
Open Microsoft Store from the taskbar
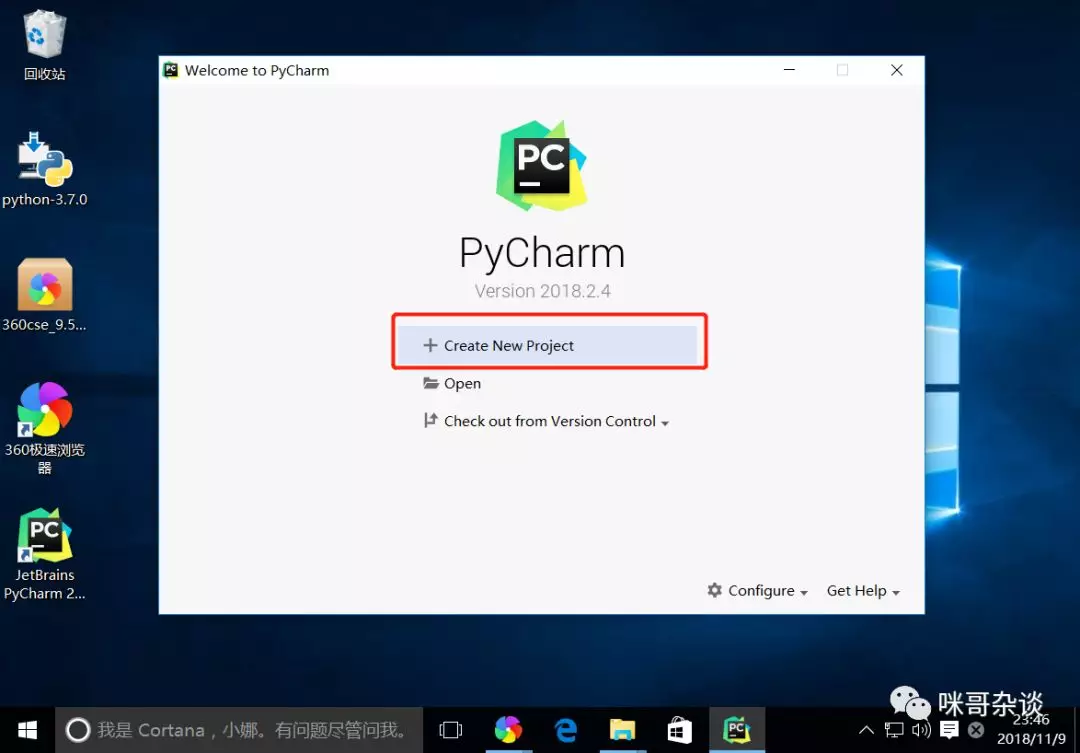680,730
